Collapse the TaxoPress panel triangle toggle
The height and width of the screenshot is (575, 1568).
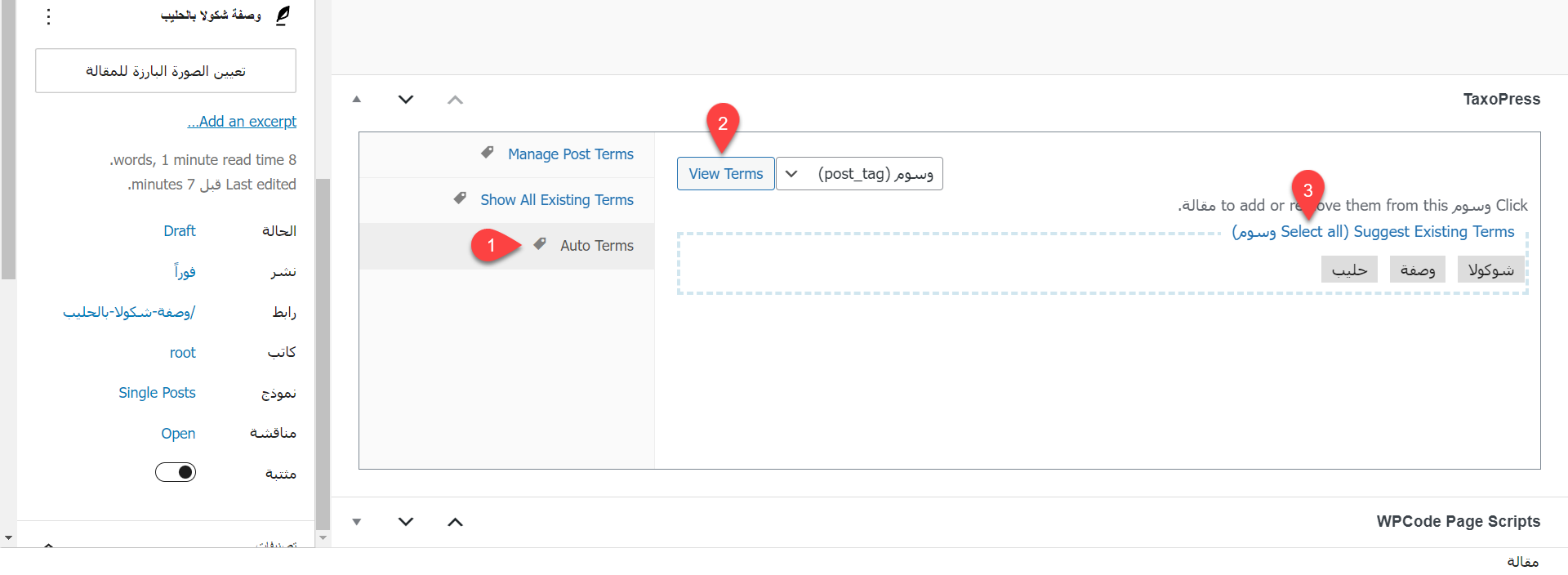[x=357, y=100]
